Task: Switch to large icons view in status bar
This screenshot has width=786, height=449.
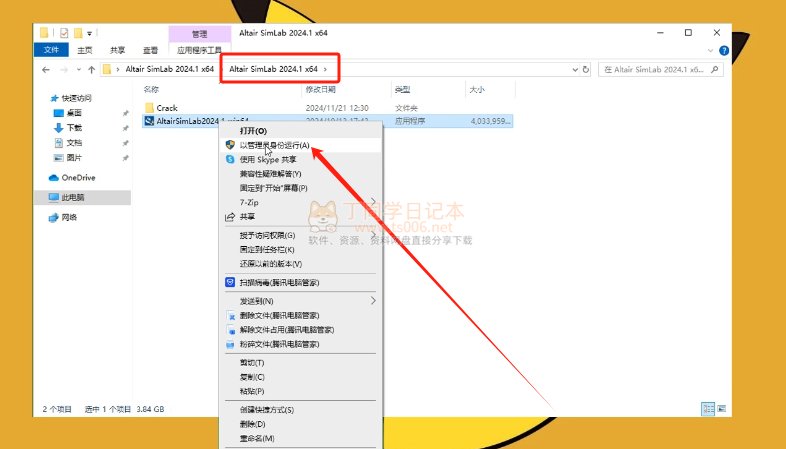Action: (x=721, y=409)
